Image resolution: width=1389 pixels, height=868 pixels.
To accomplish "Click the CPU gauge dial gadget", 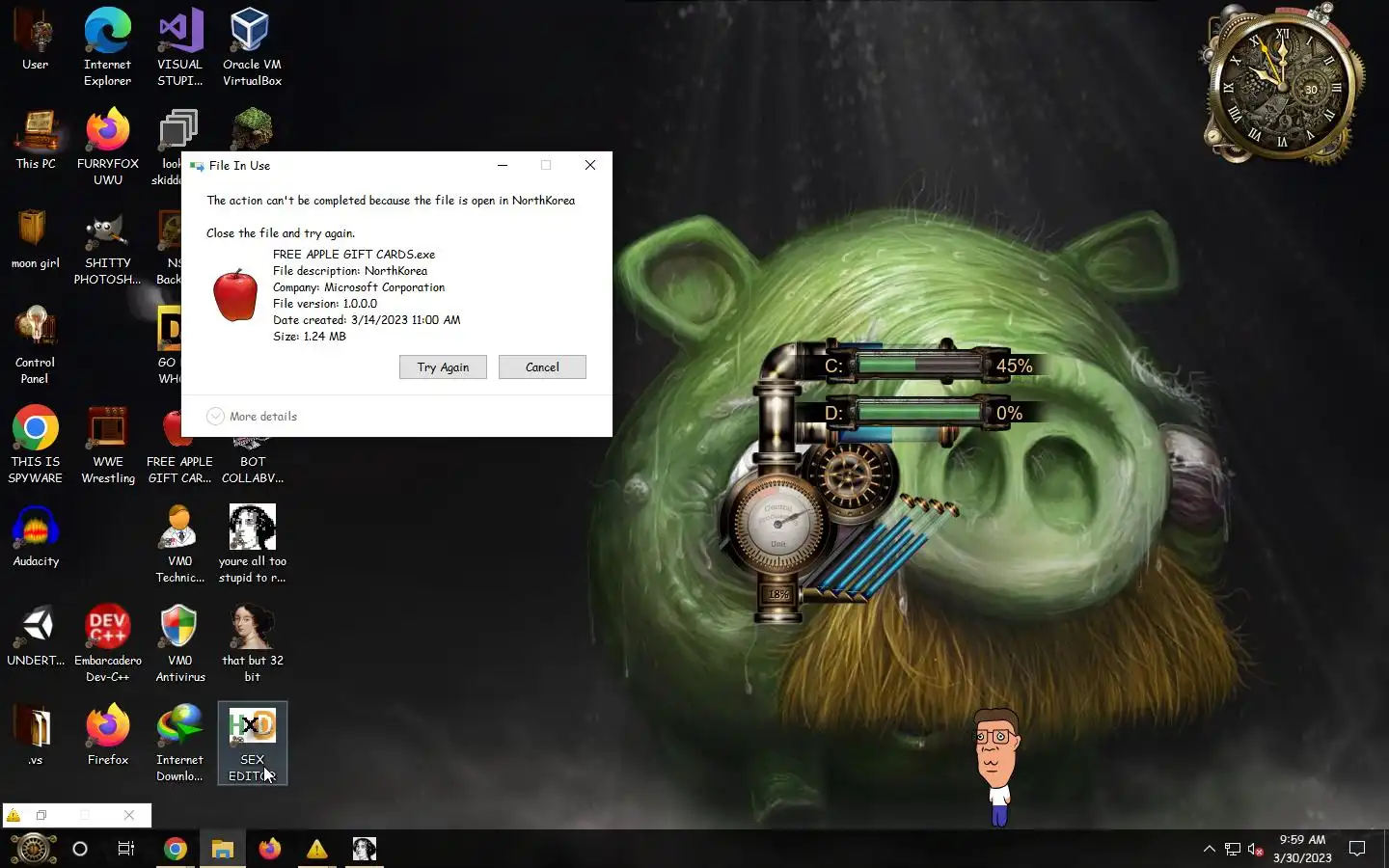I will pos(777,524).
